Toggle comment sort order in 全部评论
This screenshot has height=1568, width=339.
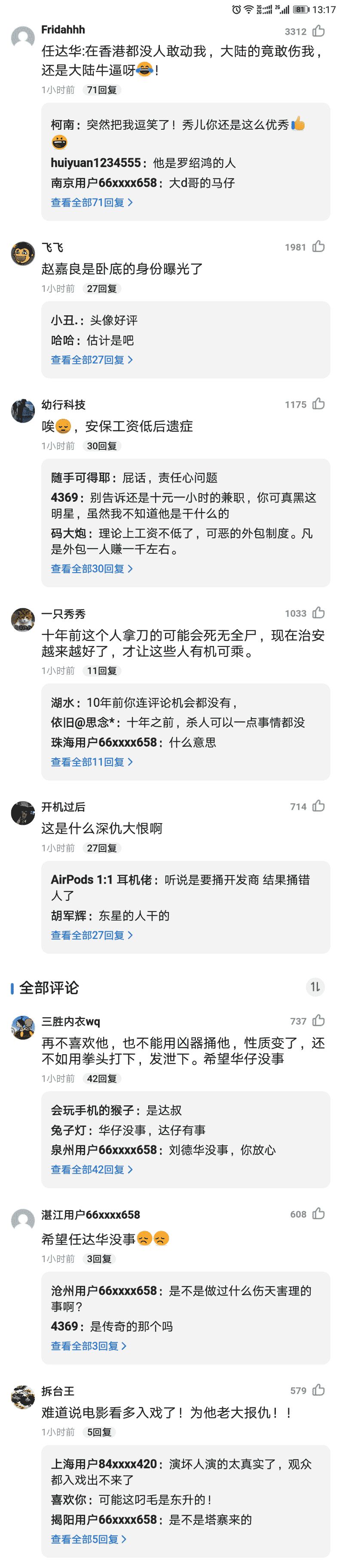click(x=315, y=987)
